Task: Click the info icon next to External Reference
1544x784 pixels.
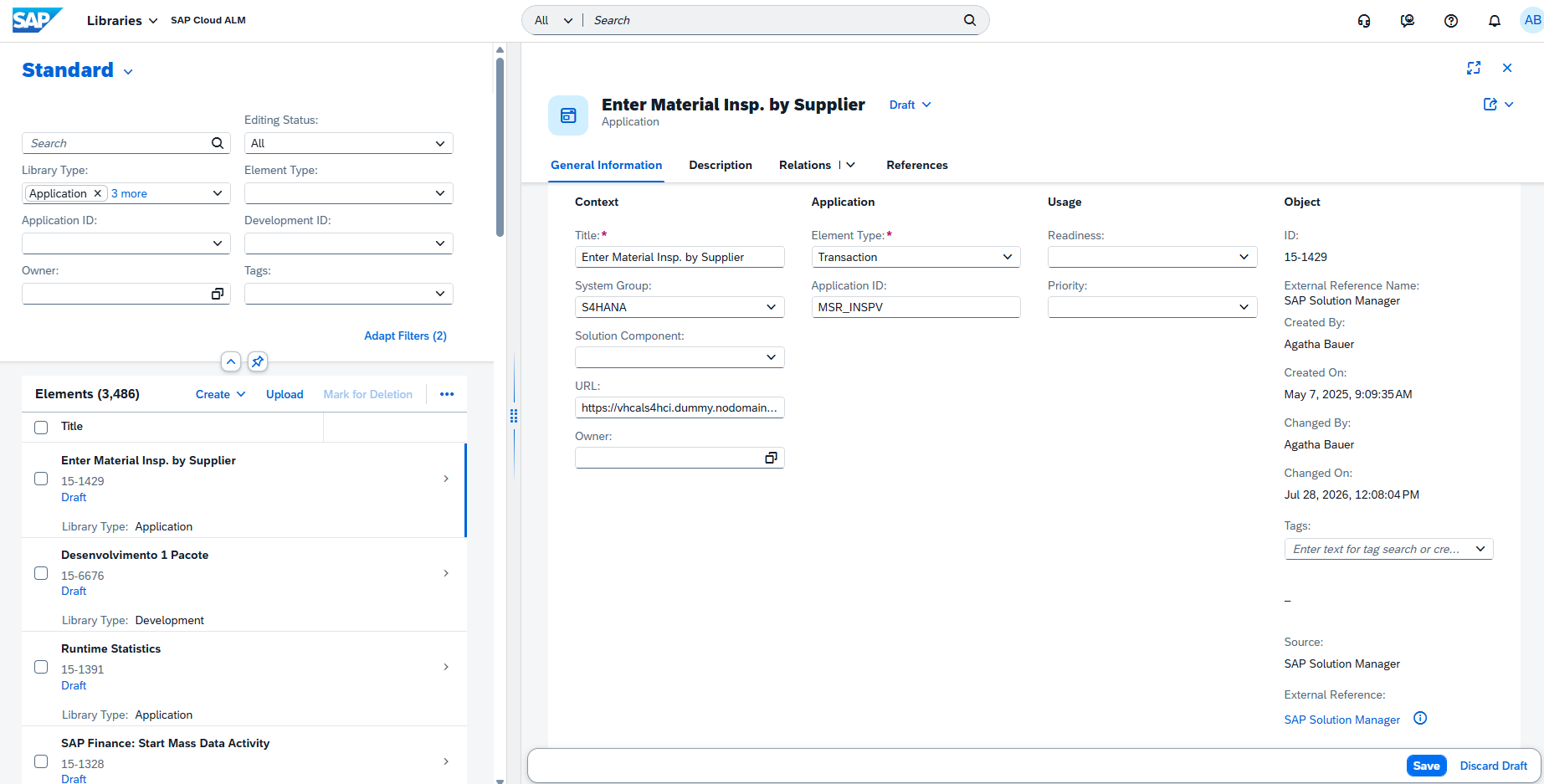Action: (1420, 718)
